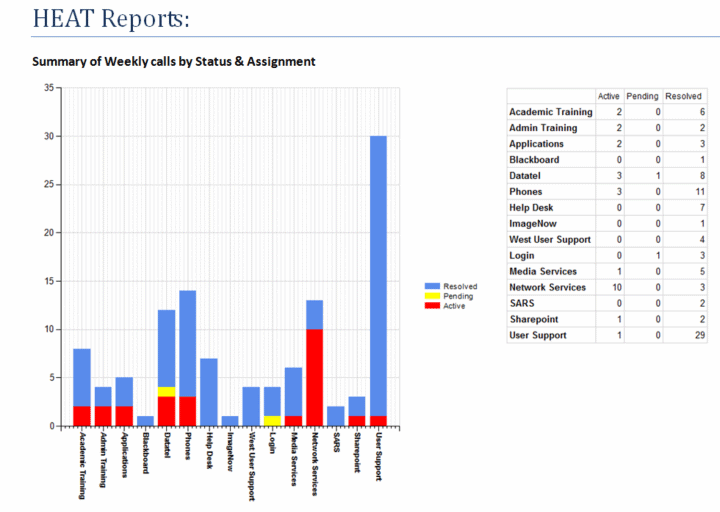Click the HEAT Reports heading

tap(111, 19)
